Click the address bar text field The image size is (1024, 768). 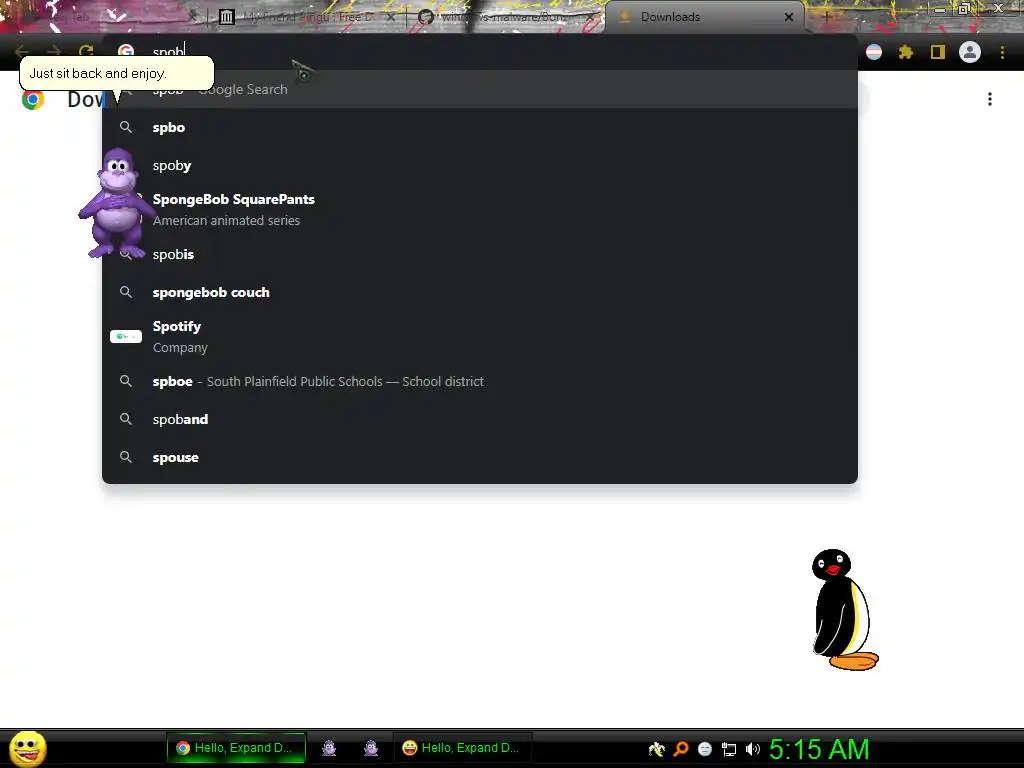480,52
